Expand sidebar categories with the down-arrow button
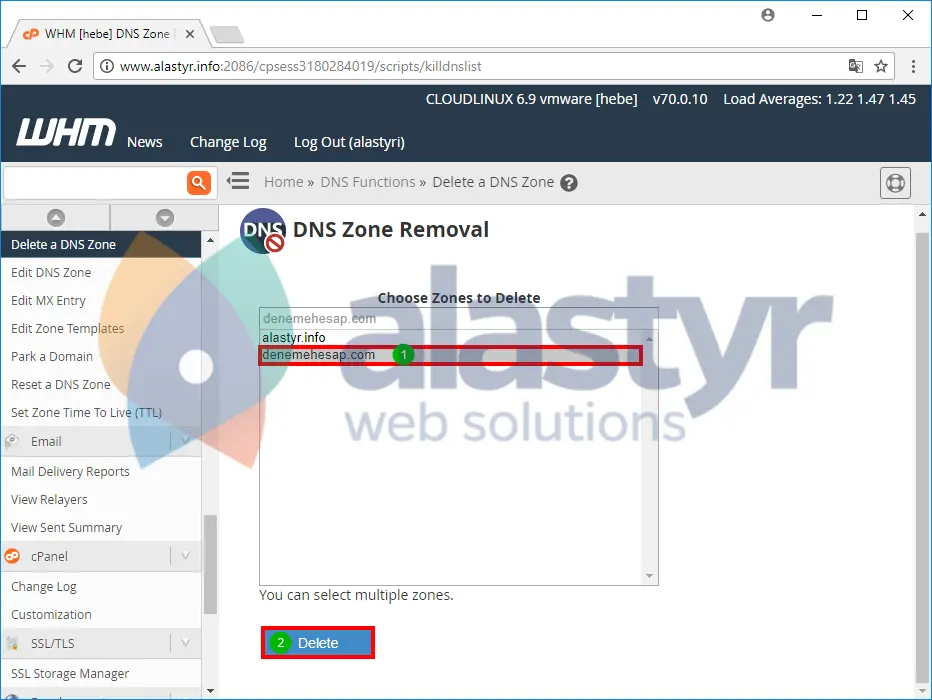Image resolution: width=932 pixels, height=700 pixels. 165,217
